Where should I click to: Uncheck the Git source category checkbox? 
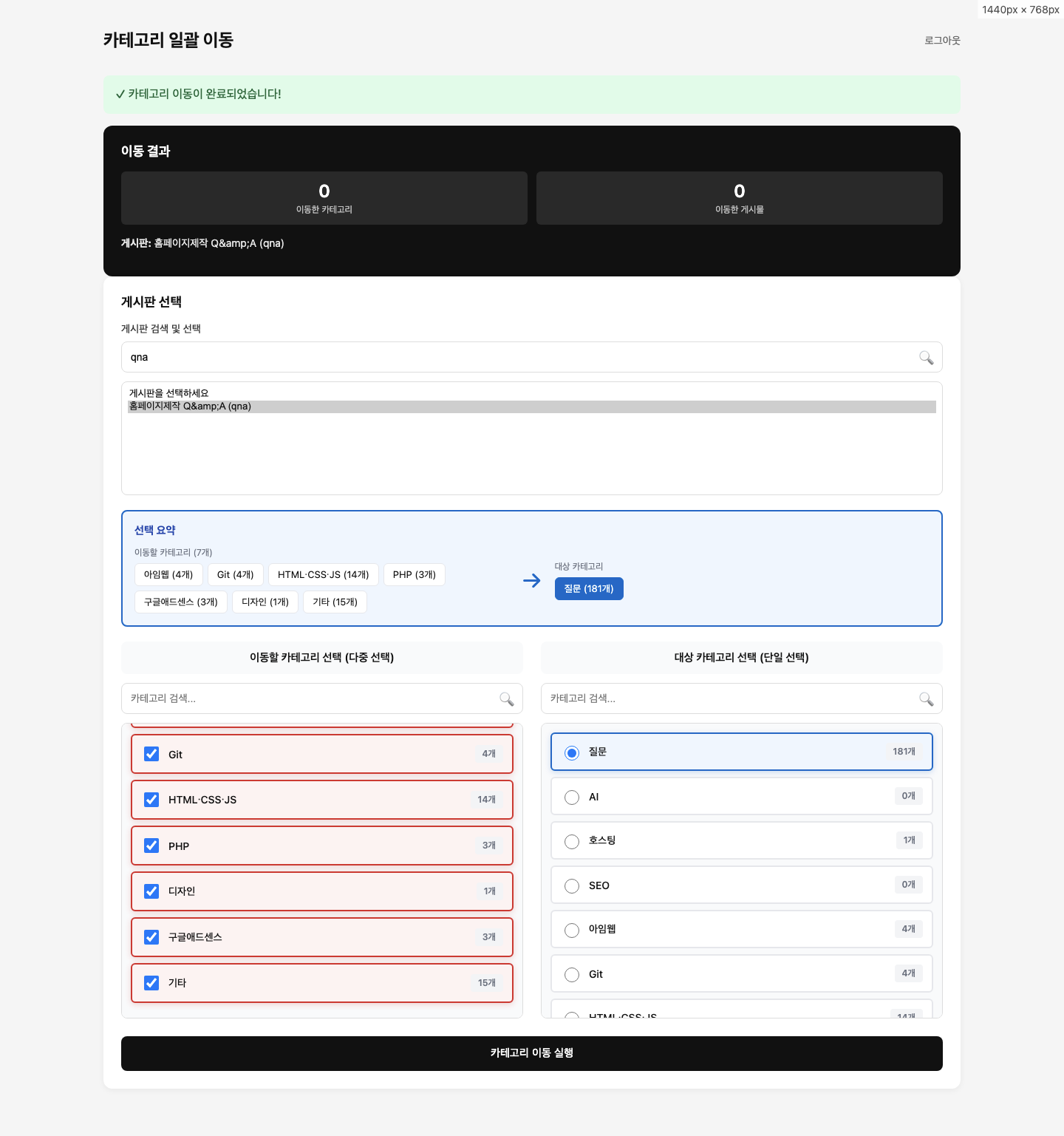point(151,754)
